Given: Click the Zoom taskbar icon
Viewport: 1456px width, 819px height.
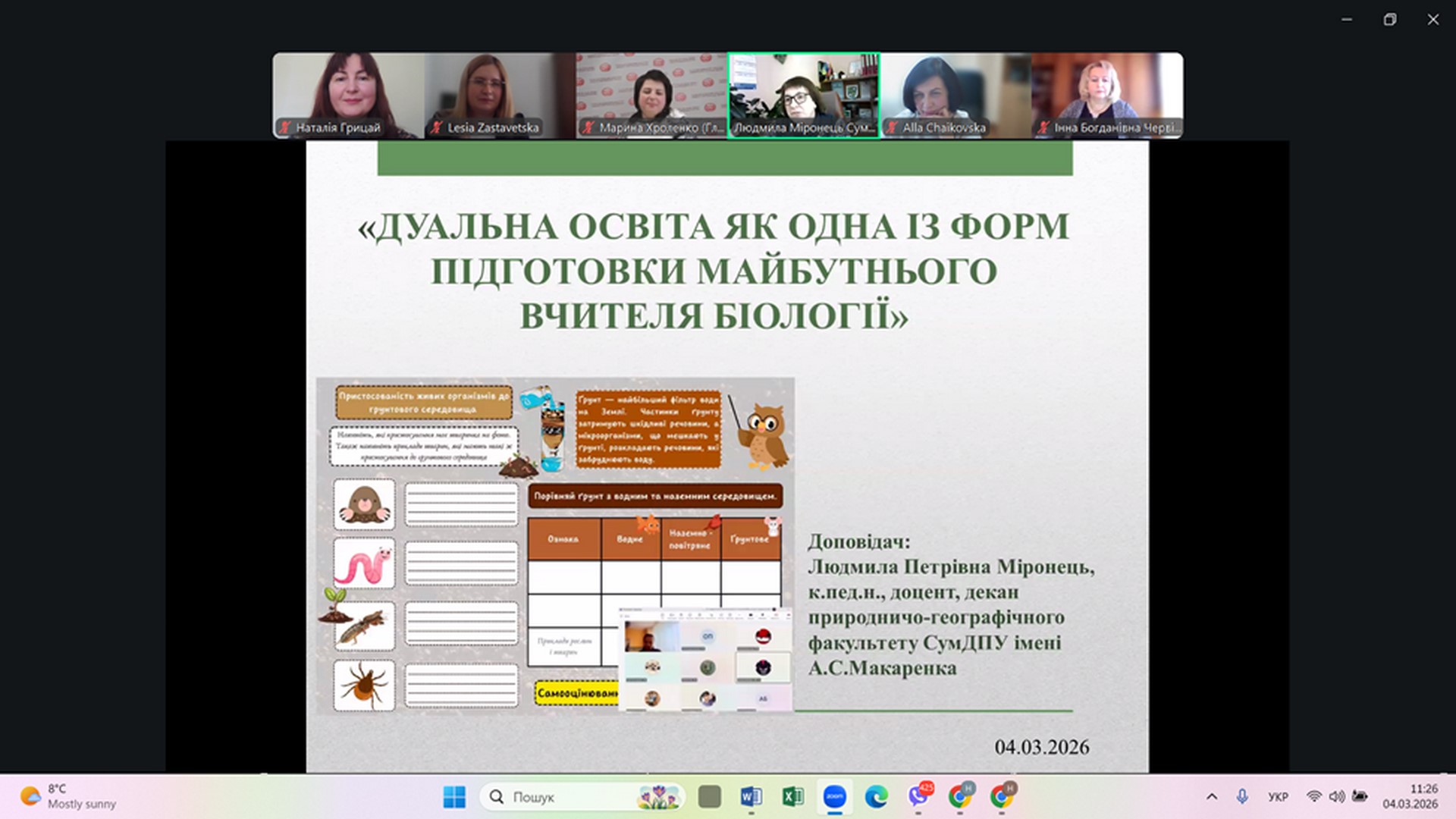Looking at the screenshot, I should [835, 797].
